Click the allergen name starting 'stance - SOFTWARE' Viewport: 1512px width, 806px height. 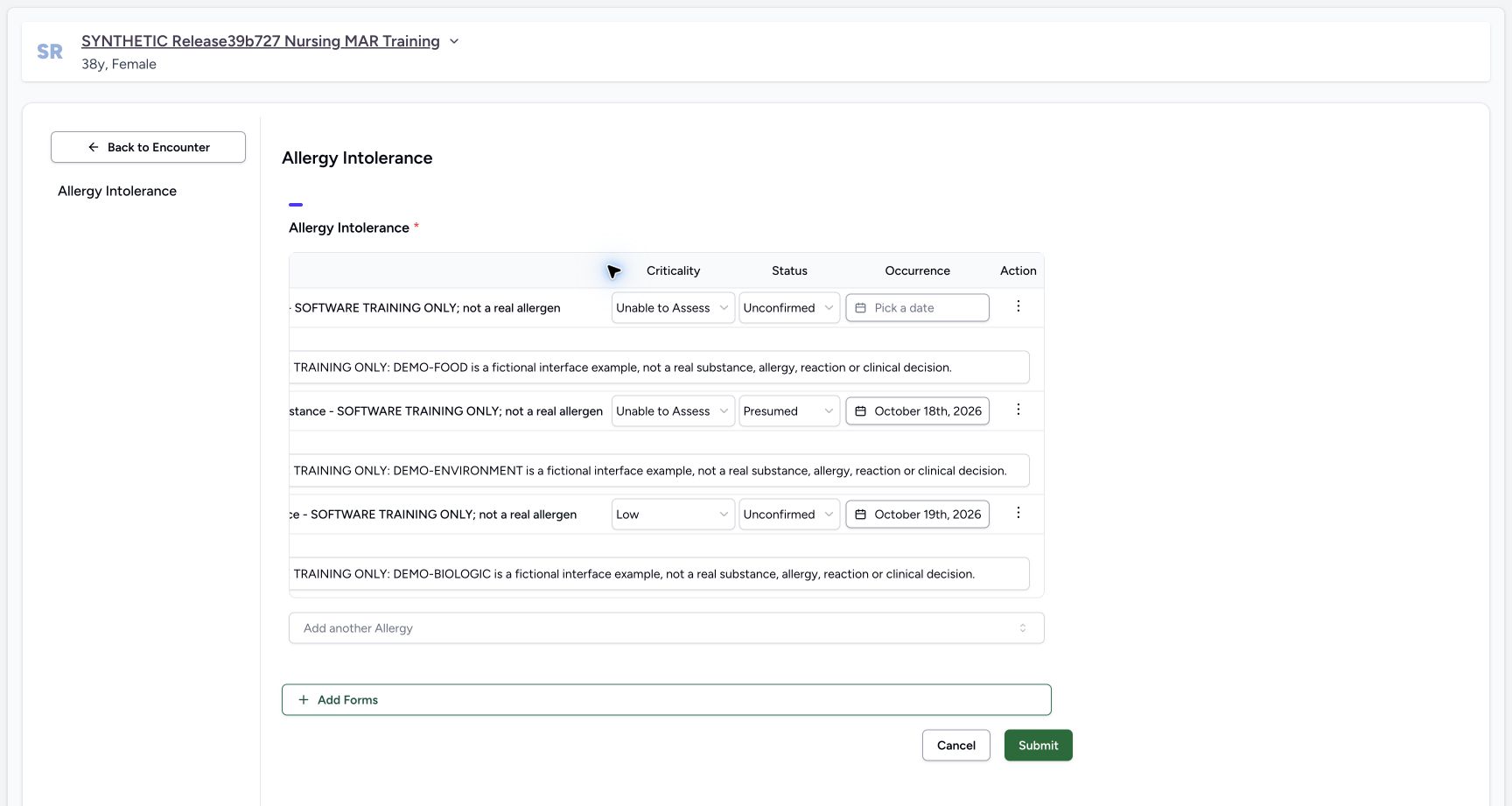pyautogui.click(x=446, y=411)
